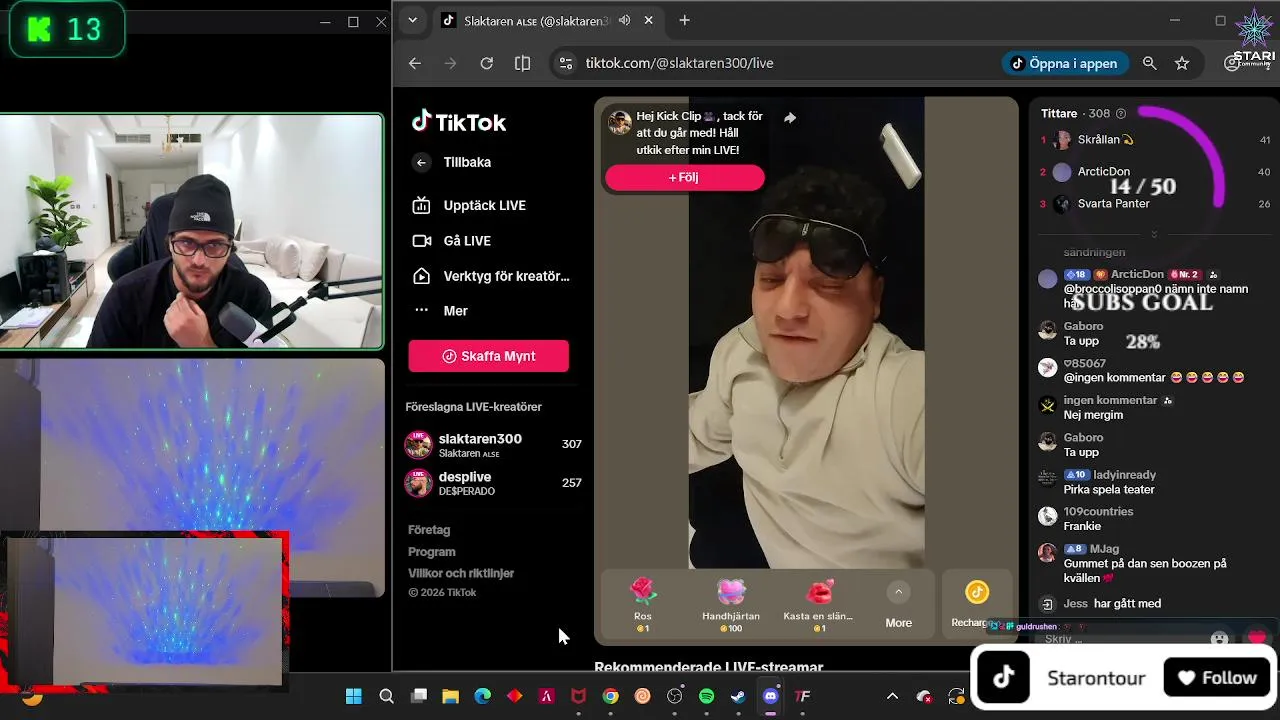Viewport: 1280px width, 720px height.
Task: Click the TikTok logo
Action: 459,122
